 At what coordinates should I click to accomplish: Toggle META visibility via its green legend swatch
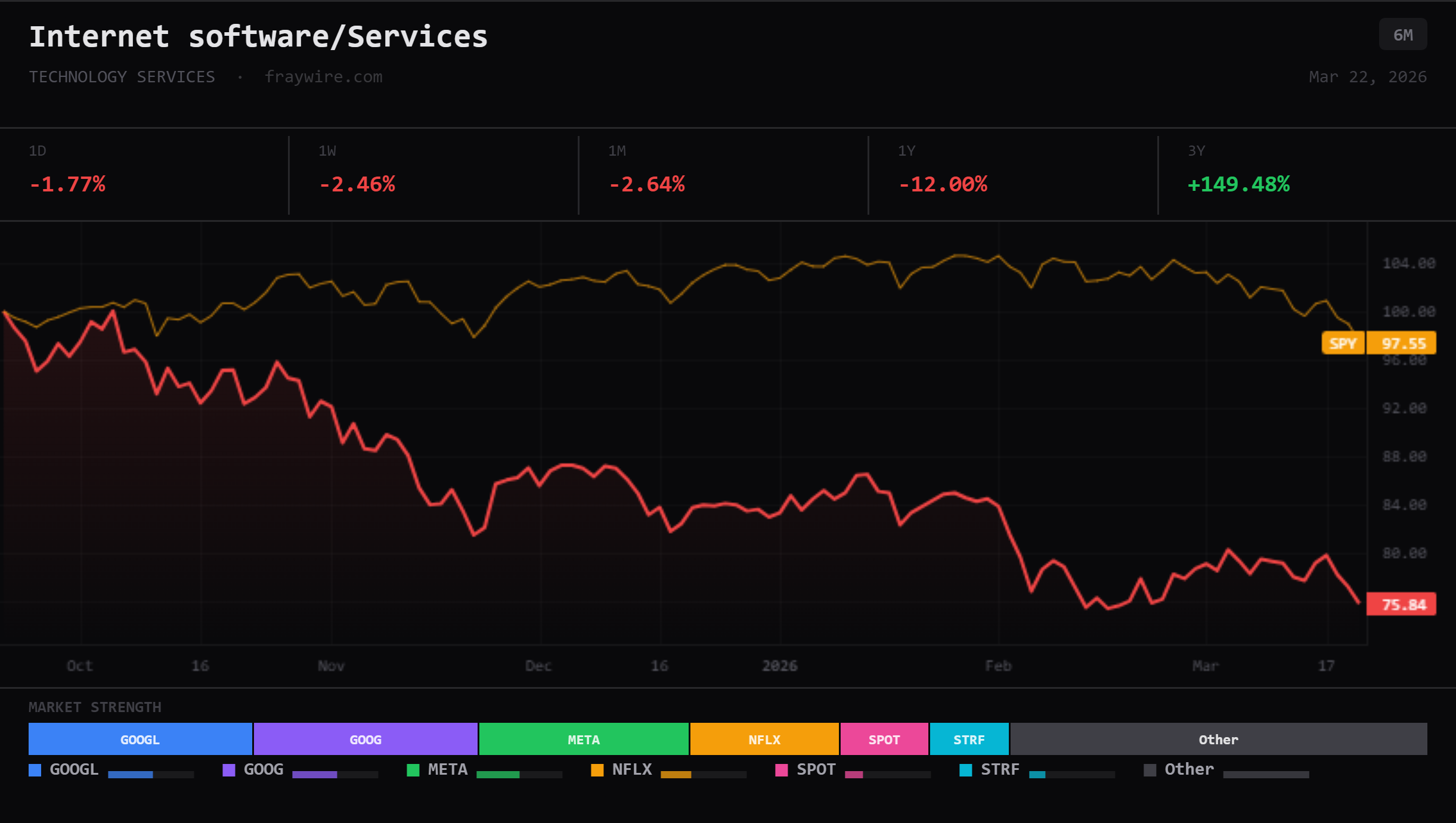tap(412, 770)
